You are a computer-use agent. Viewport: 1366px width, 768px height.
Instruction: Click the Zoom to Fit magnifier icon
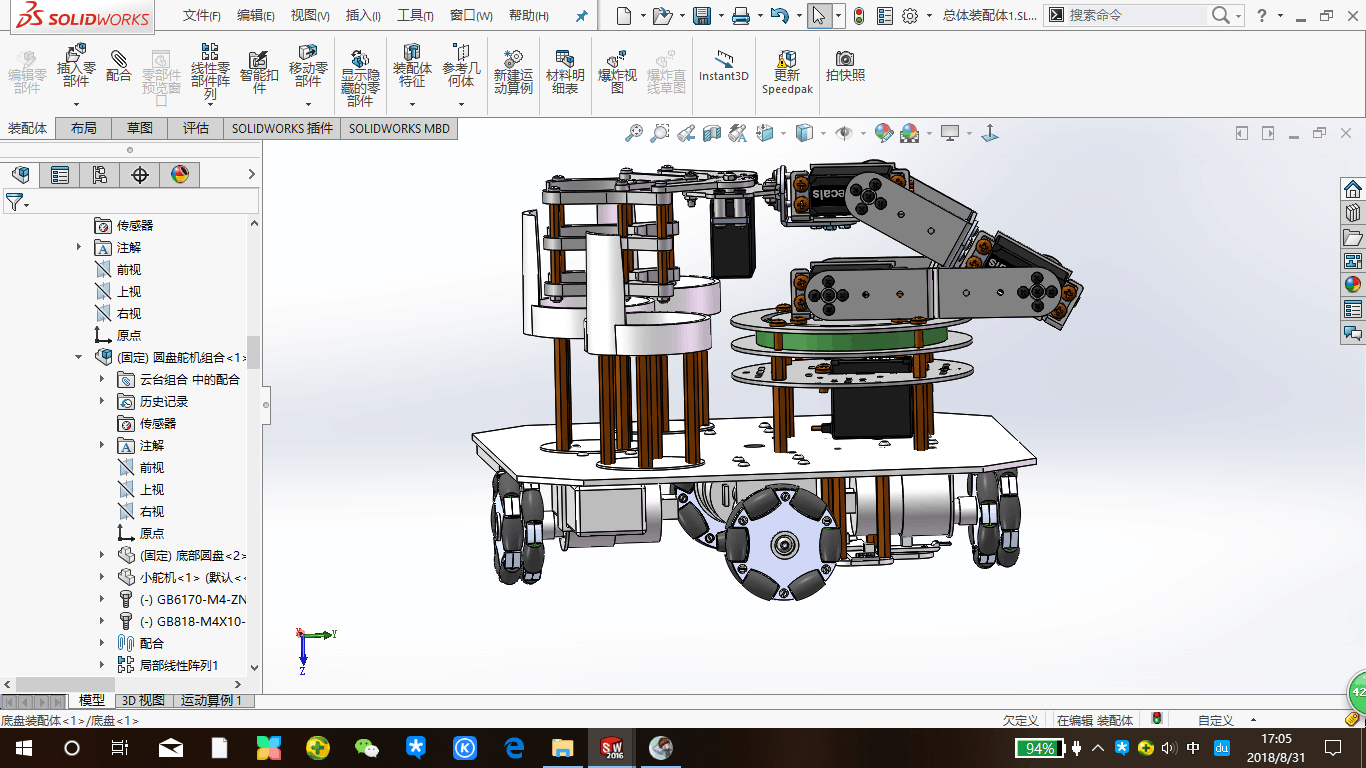pos(633,133)
